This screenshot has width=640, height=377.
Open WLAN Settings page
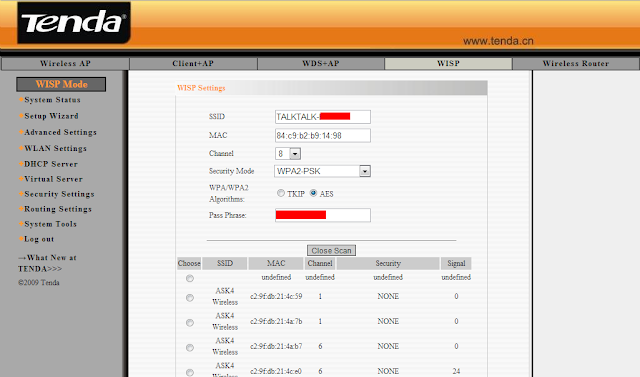point(56,149)
